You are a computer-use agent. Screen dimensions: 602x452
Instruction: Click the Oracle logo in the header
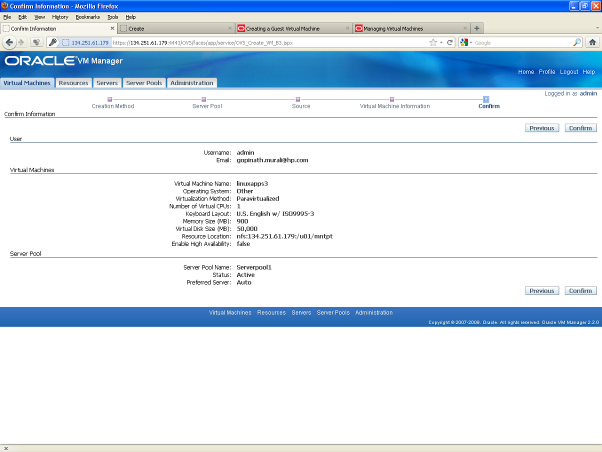point(40,61)
